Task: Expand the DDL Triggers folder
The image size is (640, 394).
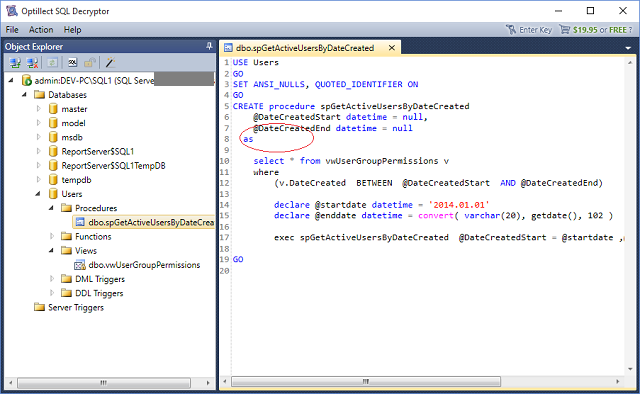Action: click(52, 293)
